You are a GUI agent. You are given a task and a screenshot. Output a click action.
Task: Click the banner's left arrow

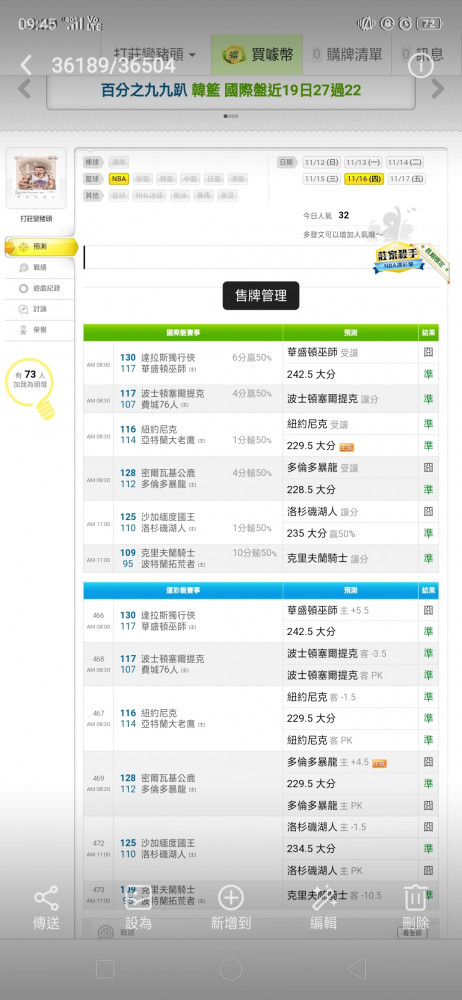point(24,89)
